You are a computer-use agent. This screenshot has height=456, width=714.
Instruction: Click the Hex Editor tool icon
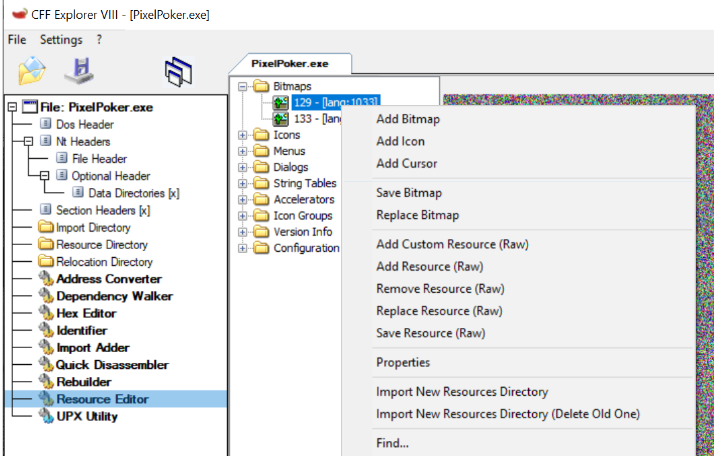[x=46, y=313]
